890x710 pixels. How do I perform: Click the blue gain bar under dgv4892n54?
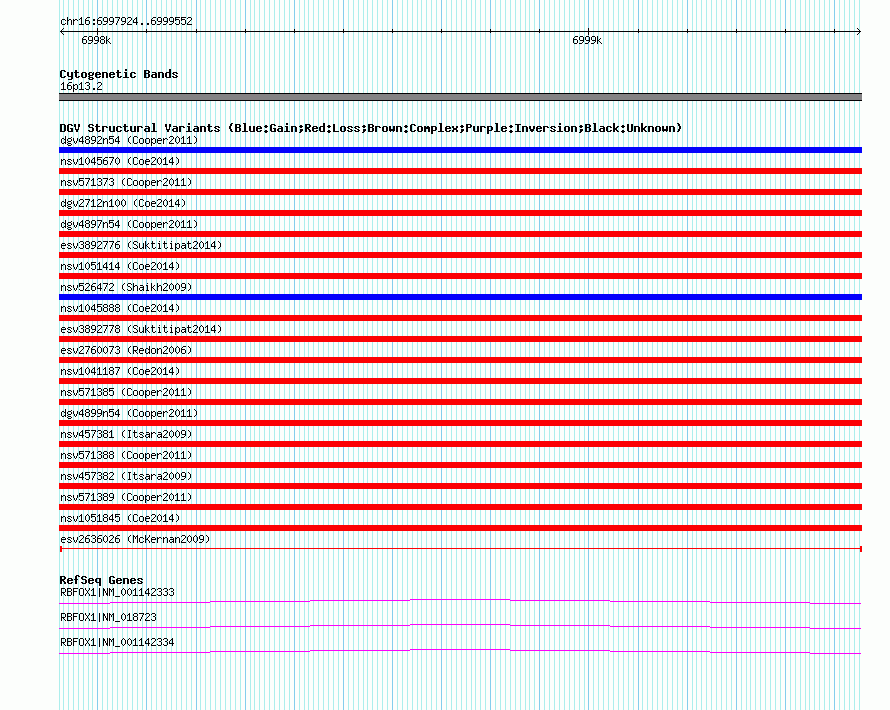click(460, 150)
